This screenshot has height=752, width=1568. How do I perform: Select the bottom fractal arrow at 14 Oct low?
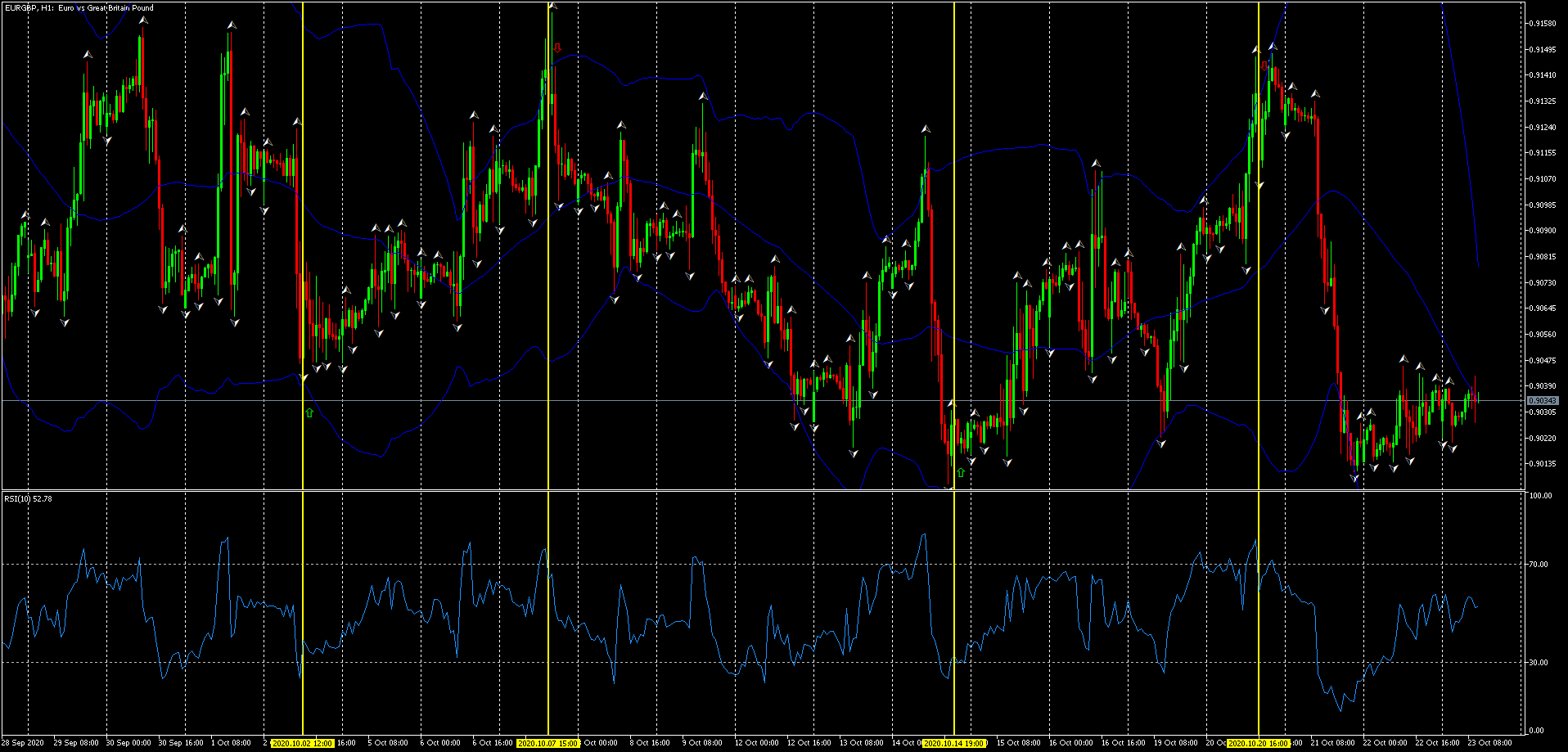coord(948,489)
